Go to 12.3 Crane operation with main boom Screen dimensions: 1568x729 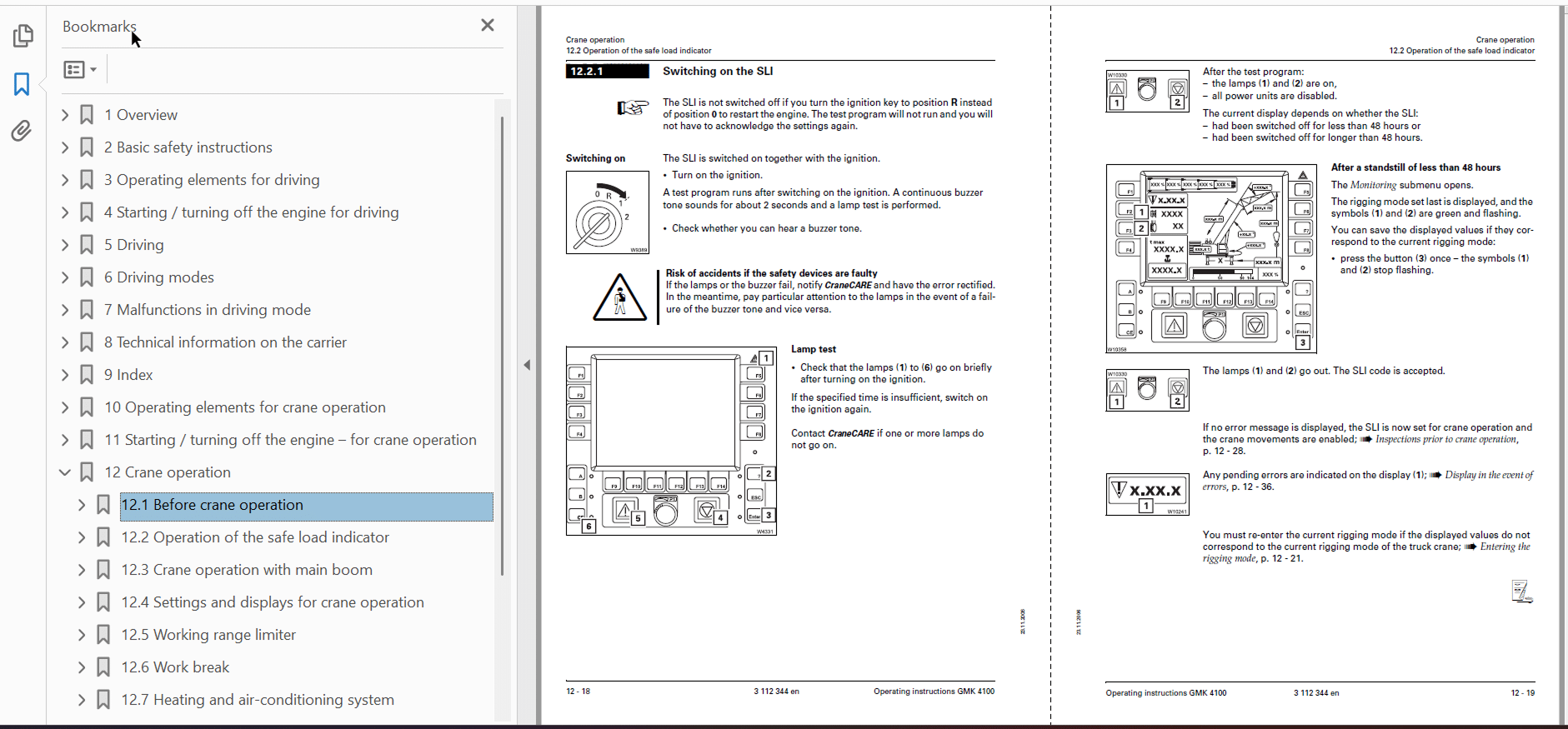(x=247, y=570)
